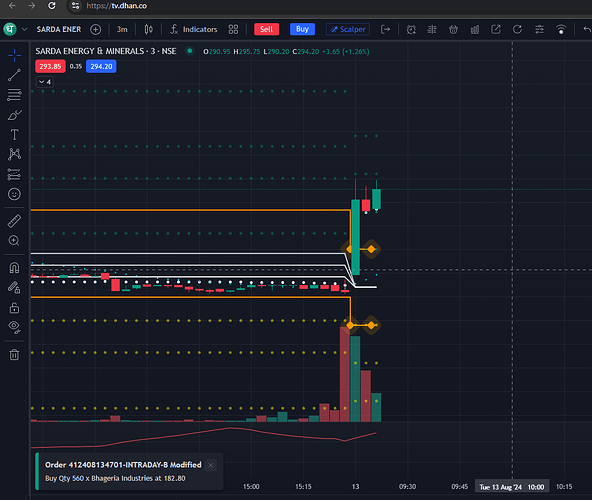Select the ruler measure tool
Image resolution: width=592 pixels, height=500 pixels.
pos(14,221)
